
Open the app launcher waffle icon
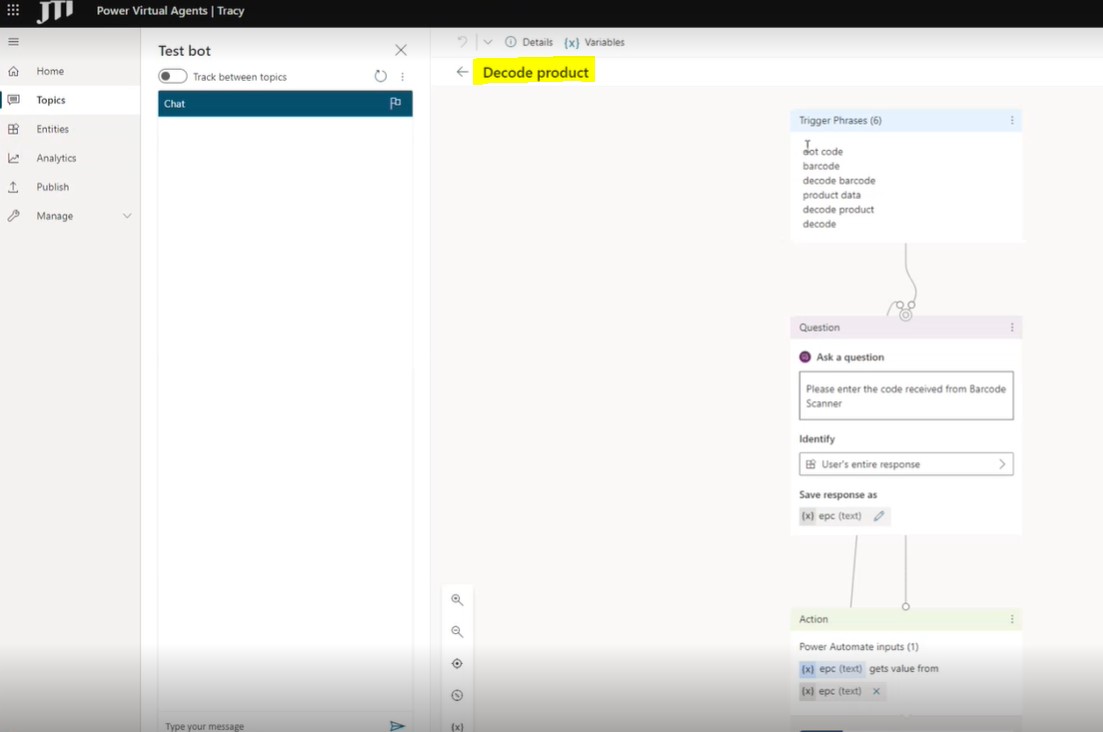(13, 10)
